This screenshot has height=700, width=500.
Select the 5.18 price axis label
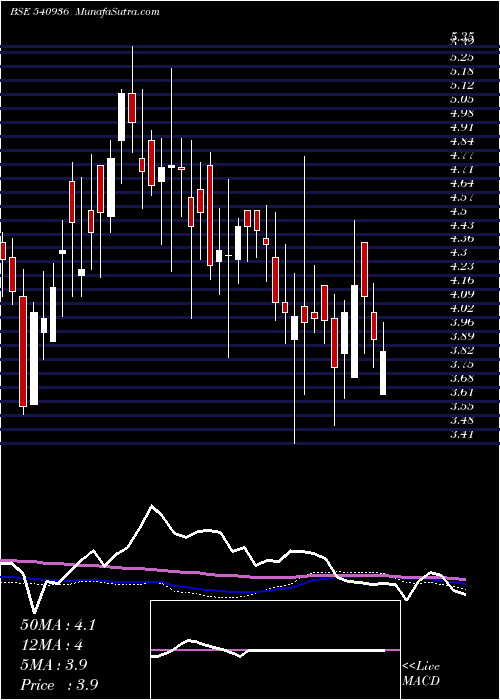462,71
